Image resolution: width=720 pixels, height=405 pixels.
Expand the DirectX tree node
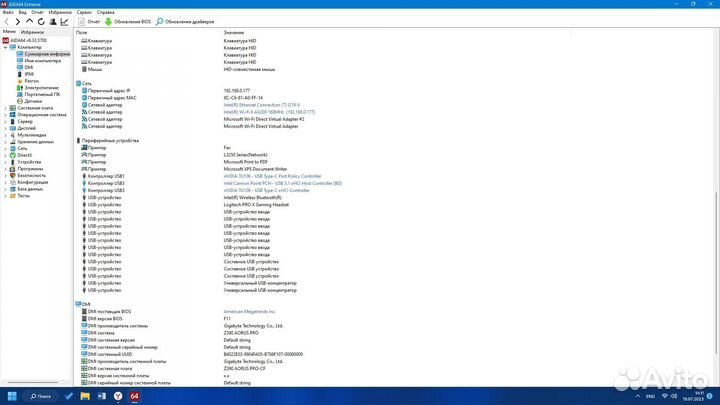tap(6, 155)
